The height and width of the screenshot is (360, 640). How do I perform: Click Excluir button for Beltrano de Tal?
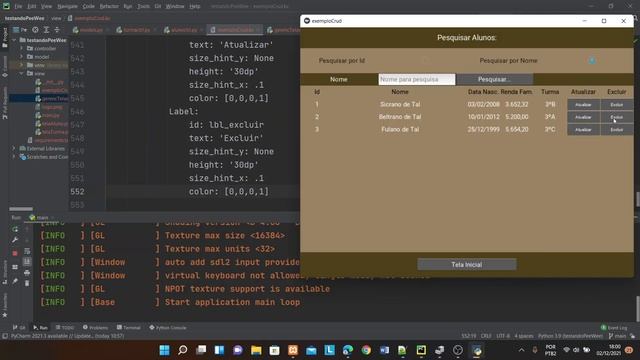click(x=616, y=117)
